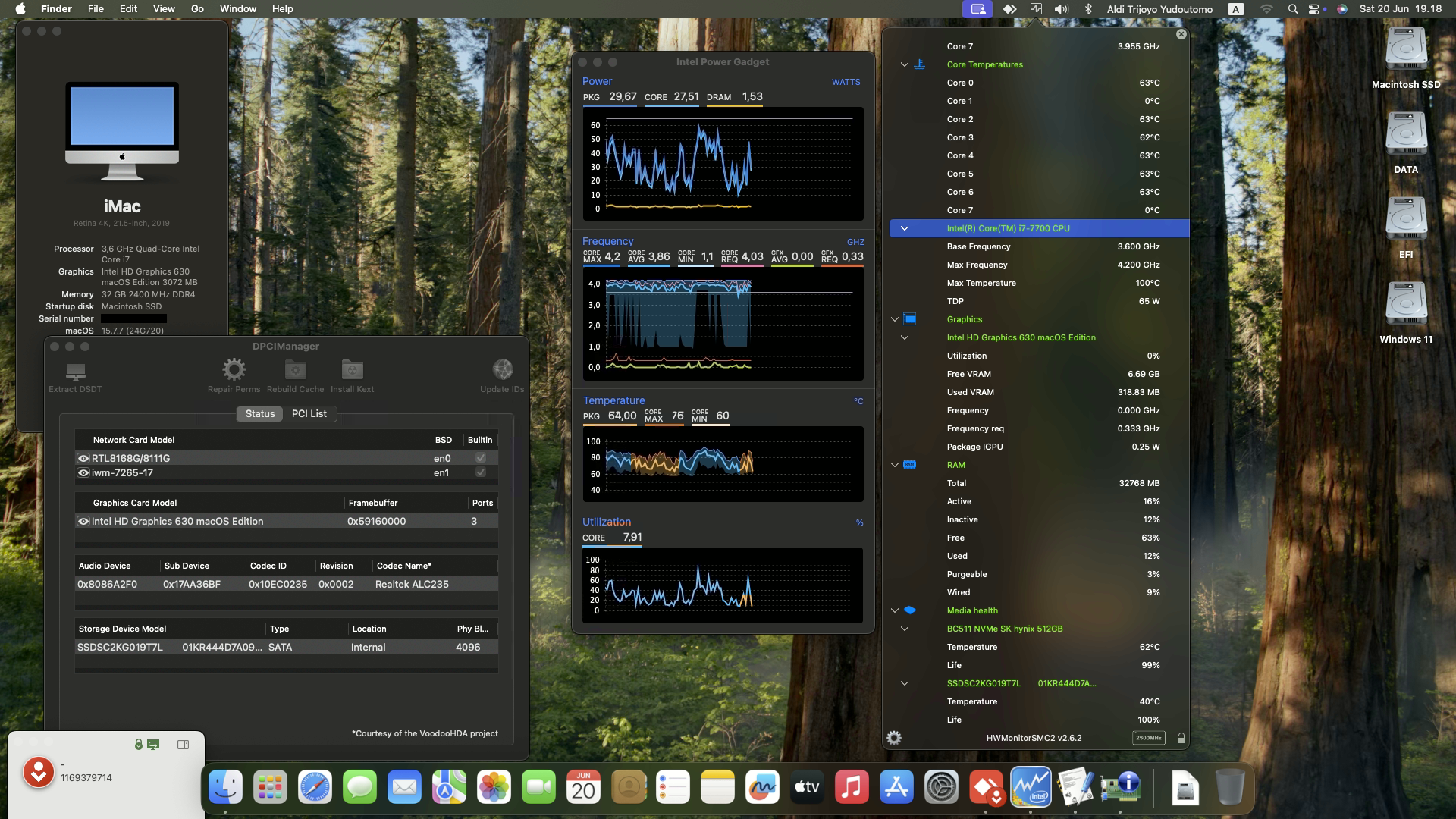Open DPCIManager PCI card icon in Dock

[x=1120, y=787]
